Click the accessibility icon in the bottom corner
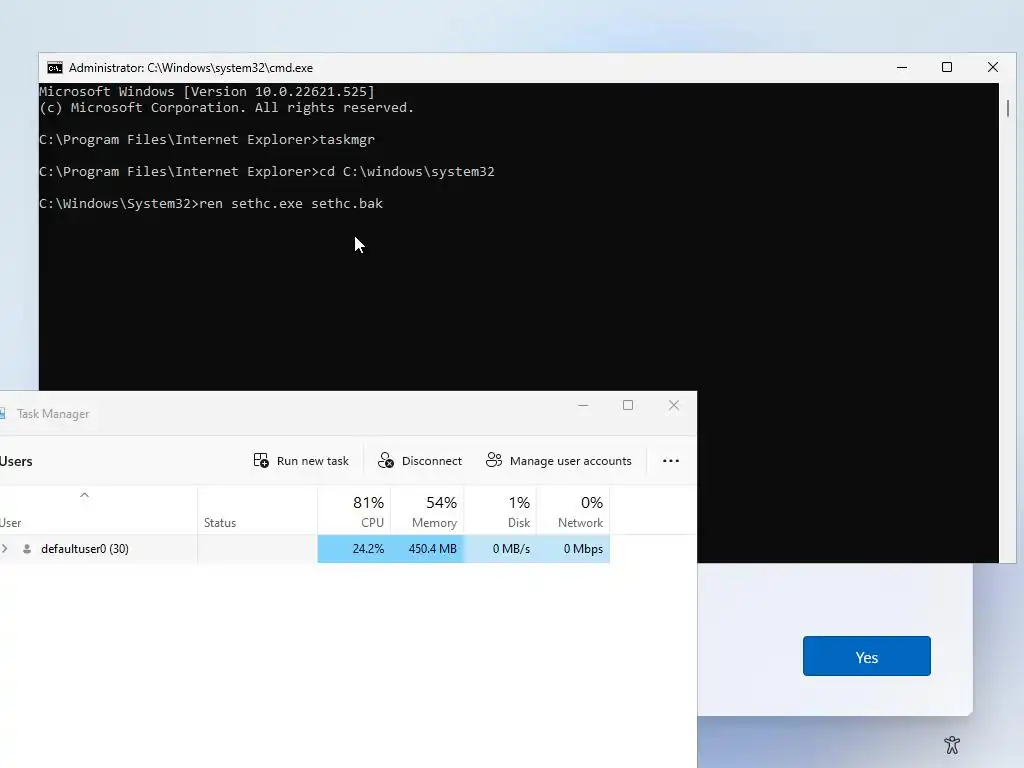Viewport: 1024px width, 768px height. tap(952, 744)
